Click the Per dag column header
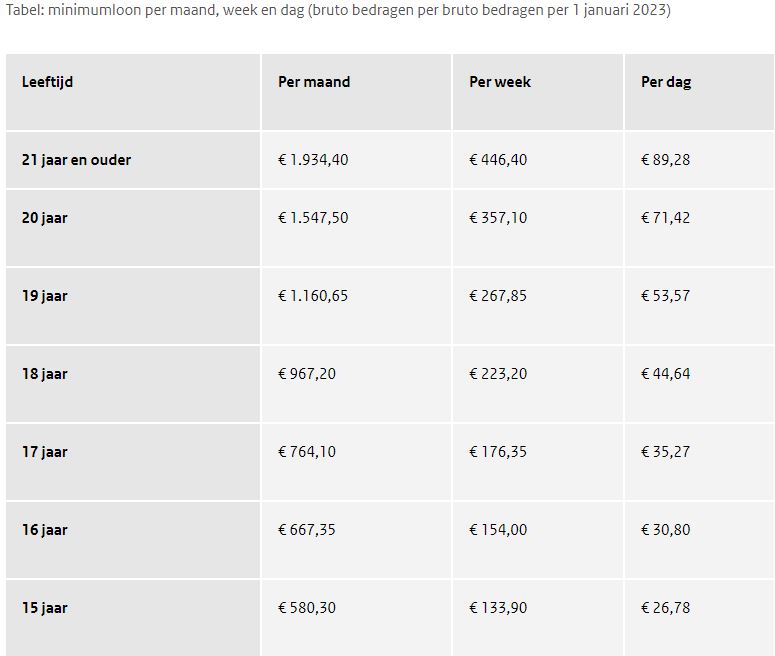This screenshot has height=656, width=775. pyautogui.click(x=666, y=82)
